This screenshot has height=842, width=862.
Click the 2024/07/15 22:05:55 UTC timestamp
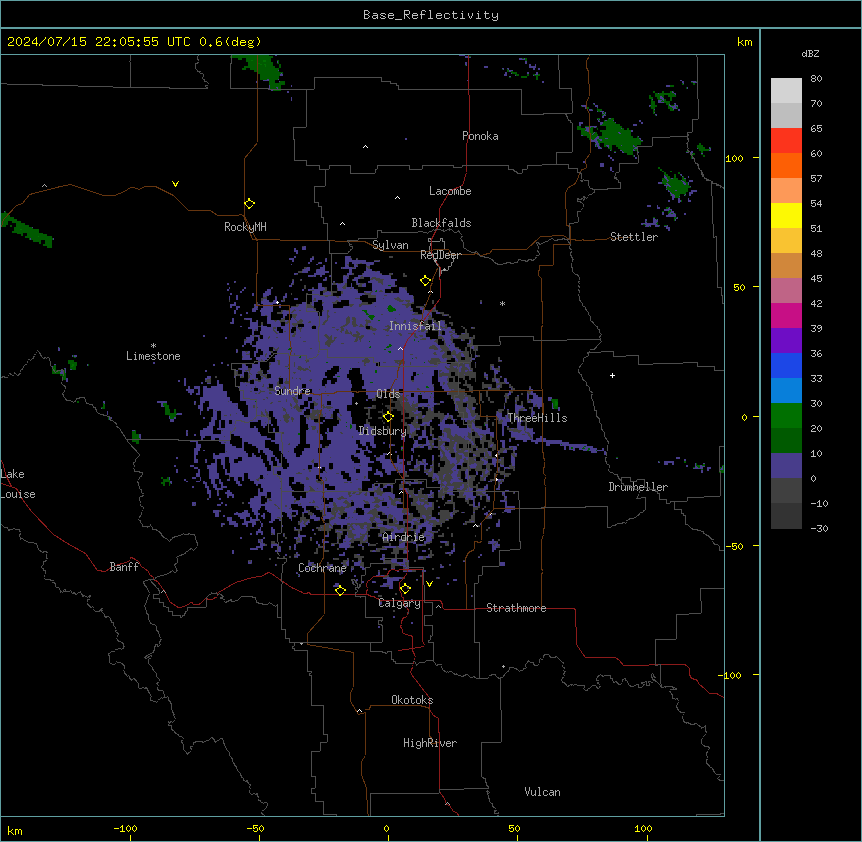[99, 42]
